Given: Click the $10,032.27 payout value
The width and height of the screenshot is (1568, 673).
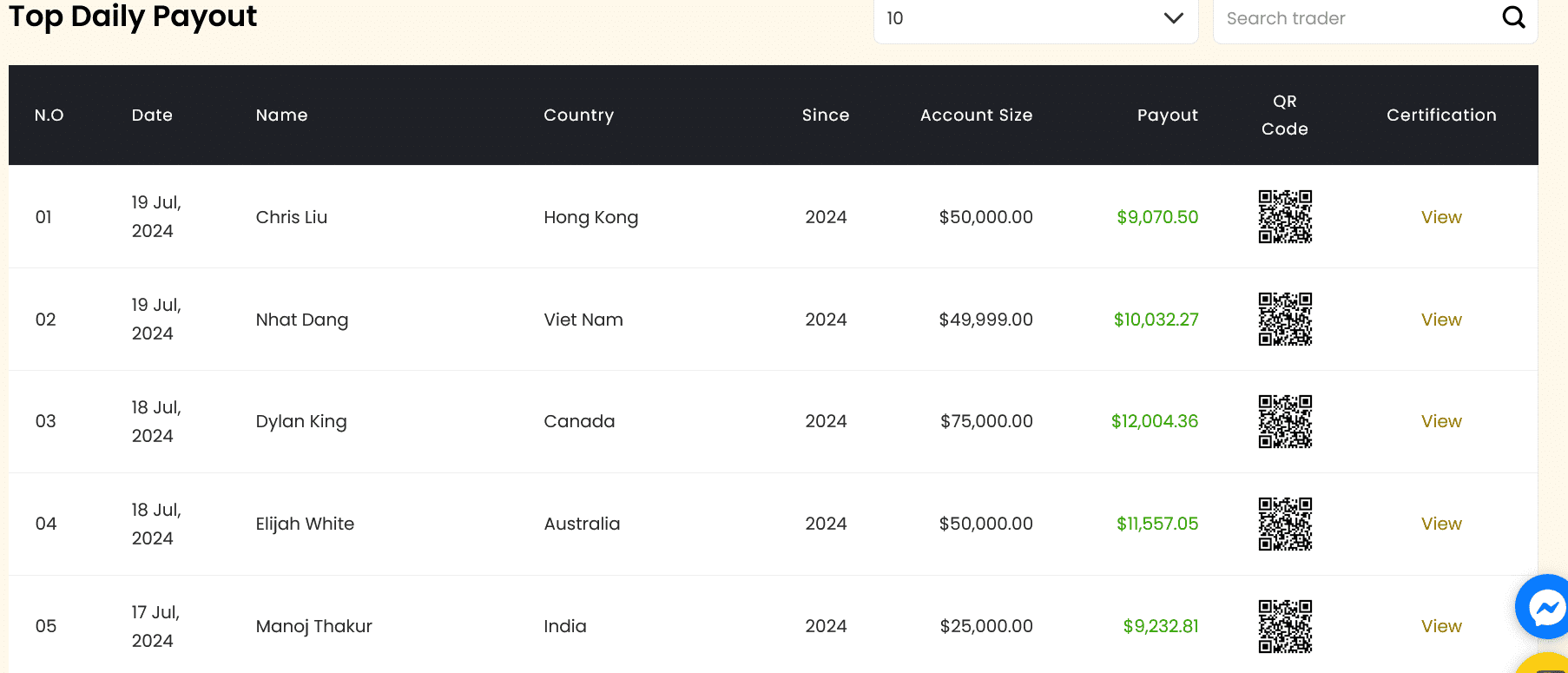Looking at the screenshot, I should (1156, 320).
